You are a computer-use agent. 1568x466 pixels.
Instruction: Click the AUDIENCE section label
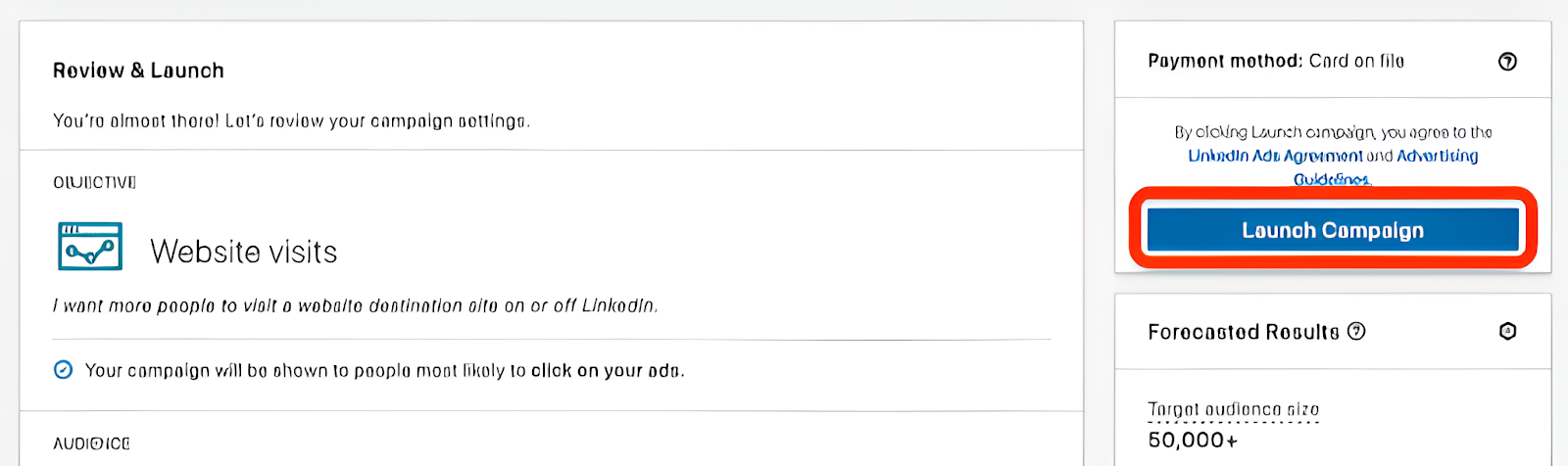(x=91, y=443)
